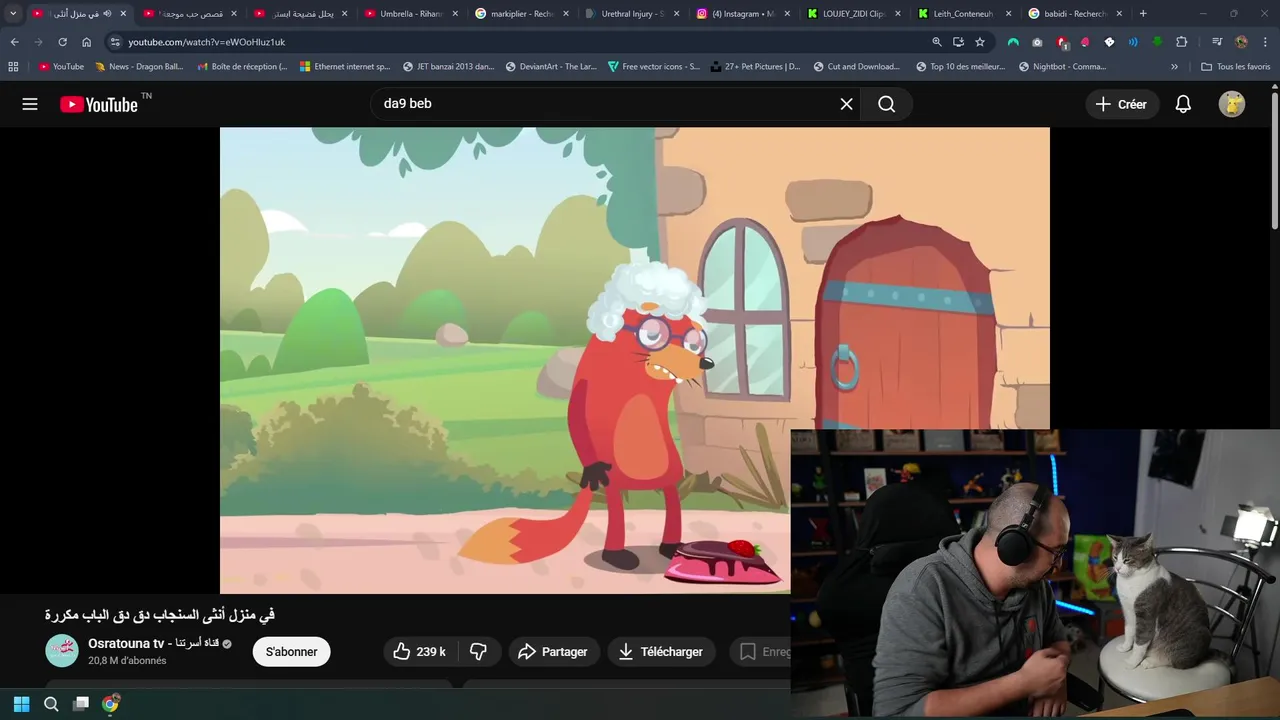Click the Créer button
The width and height of the screenshot is (1280, 720).
pos(1122,104)
